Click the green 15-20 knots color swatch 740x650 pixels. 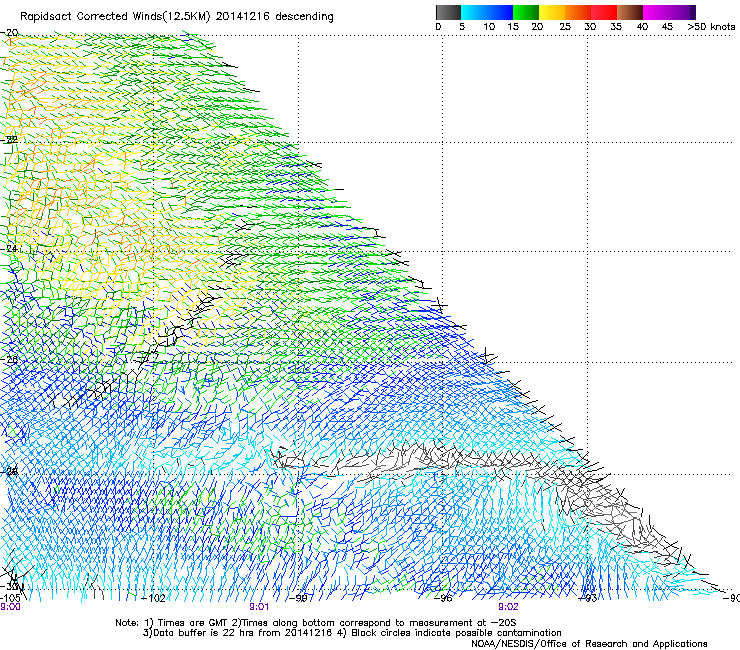click(x=526, y=12)
